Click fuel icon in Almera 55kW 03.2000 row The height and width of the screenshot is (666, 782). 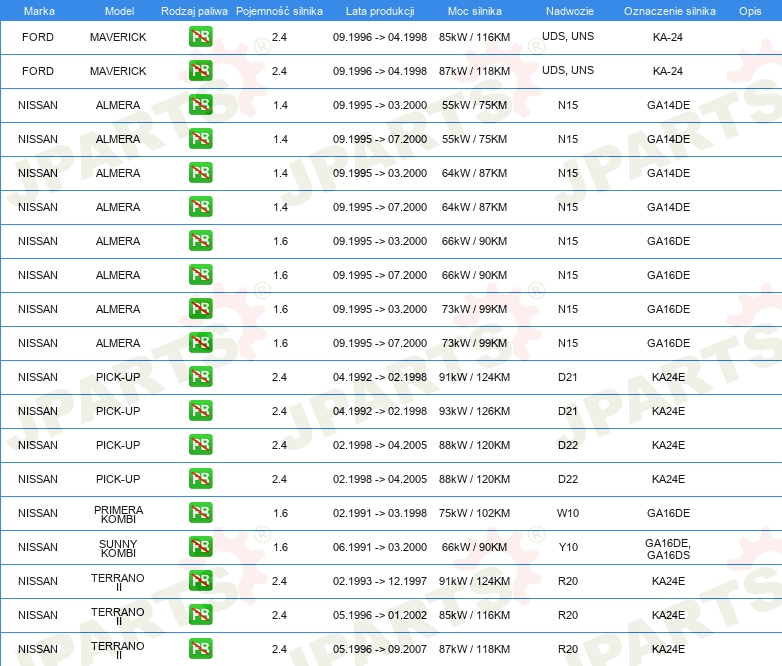(x=200, y=105)
